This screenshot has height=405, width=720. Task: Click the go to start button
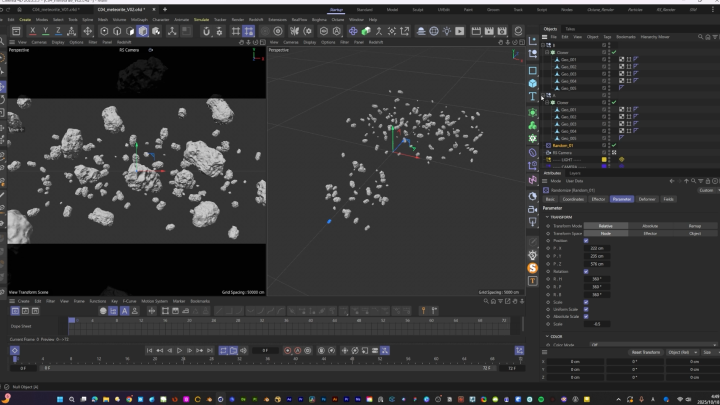coord(148,351)
